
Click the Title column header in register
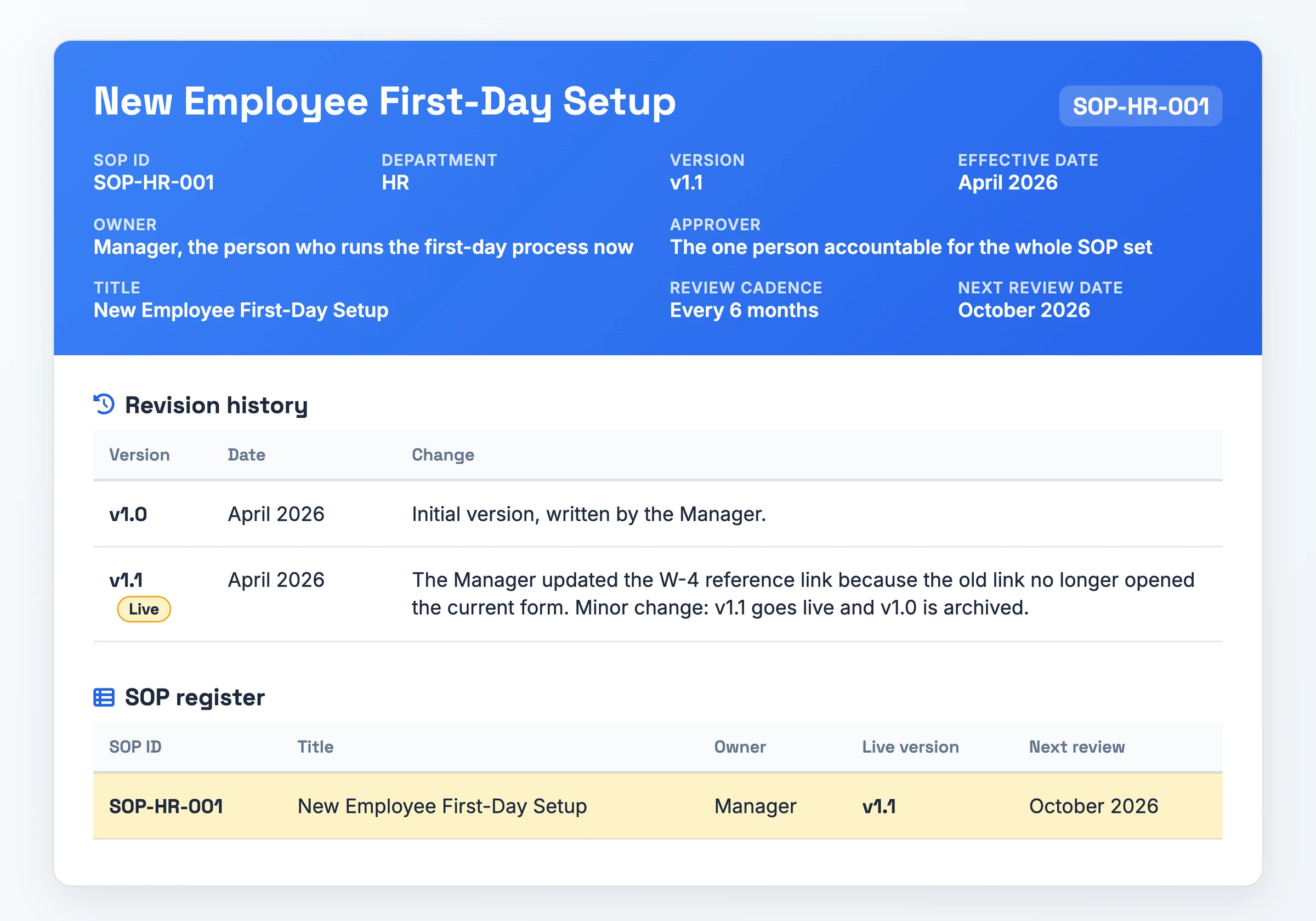tap(315, 747)
